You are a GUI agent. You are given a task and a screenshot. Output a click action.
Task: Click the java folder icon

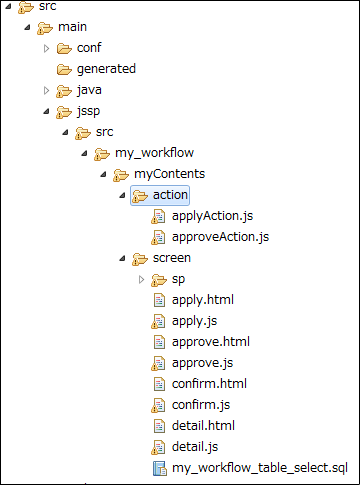64,91
